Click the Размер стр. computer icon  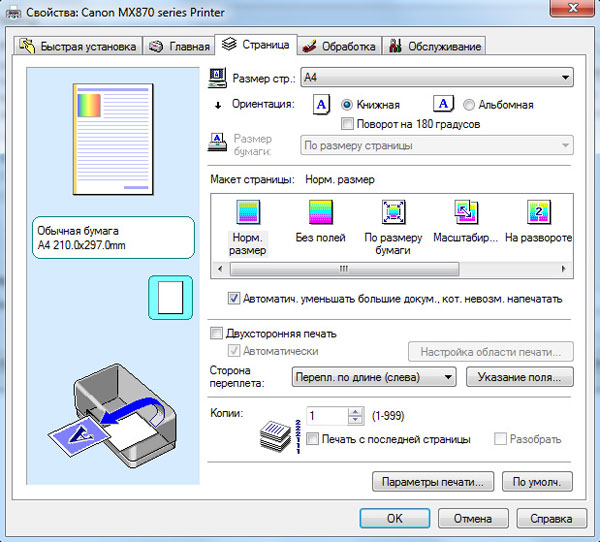217,78
